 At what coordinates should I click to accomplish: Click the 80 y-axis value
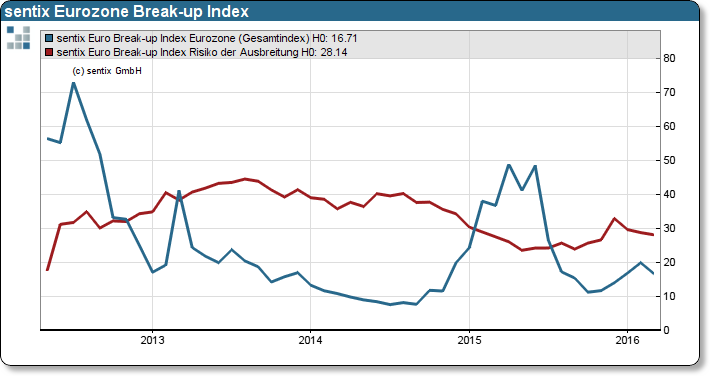(669, 58)
